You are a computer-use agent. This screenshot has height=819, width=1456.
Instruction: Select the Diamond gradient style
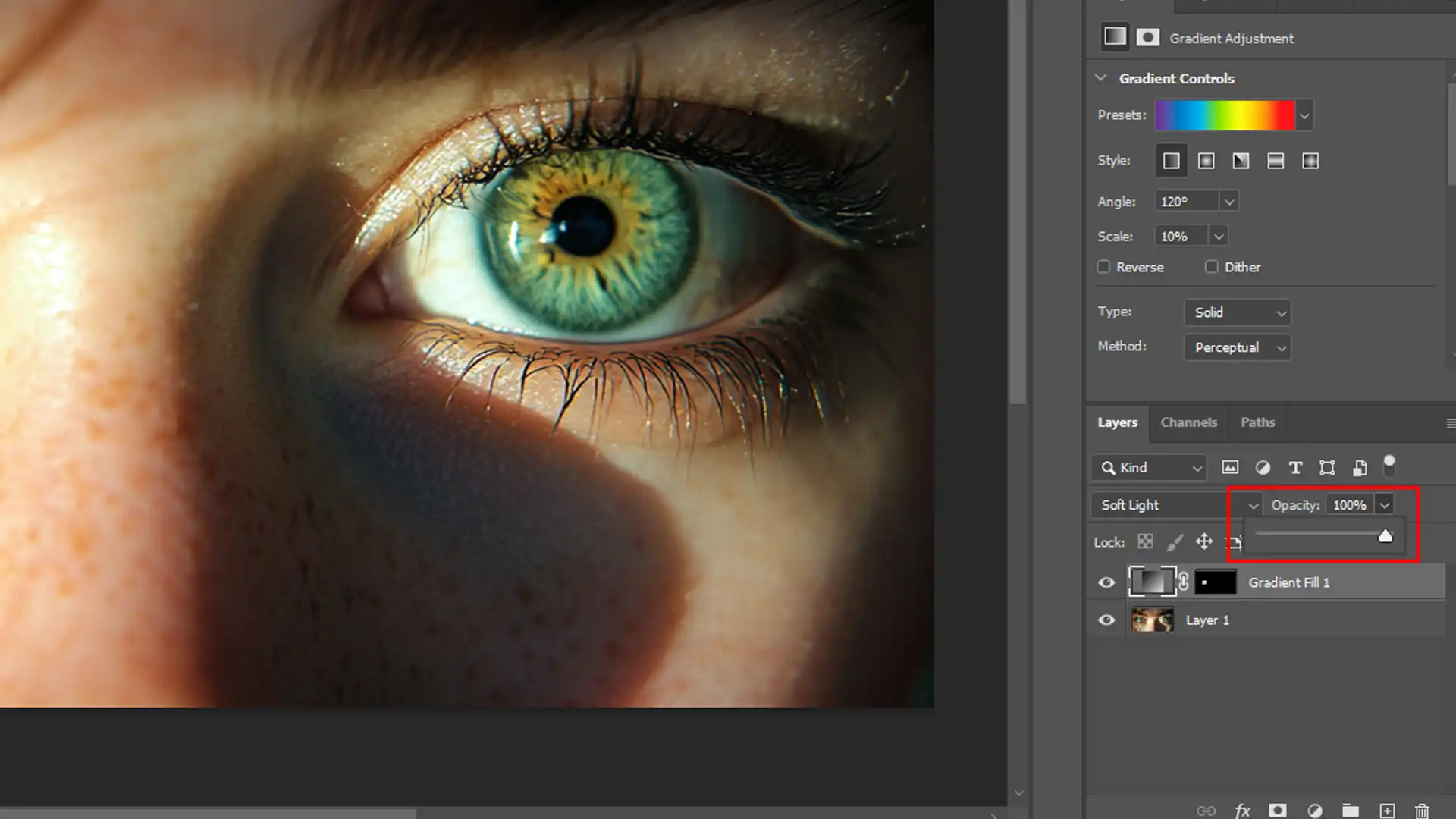pyautogui.click(x=1310, y=161)
